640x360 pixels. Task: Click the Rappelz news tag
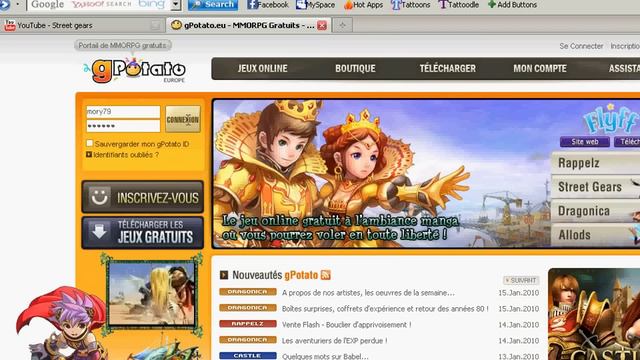248,324
